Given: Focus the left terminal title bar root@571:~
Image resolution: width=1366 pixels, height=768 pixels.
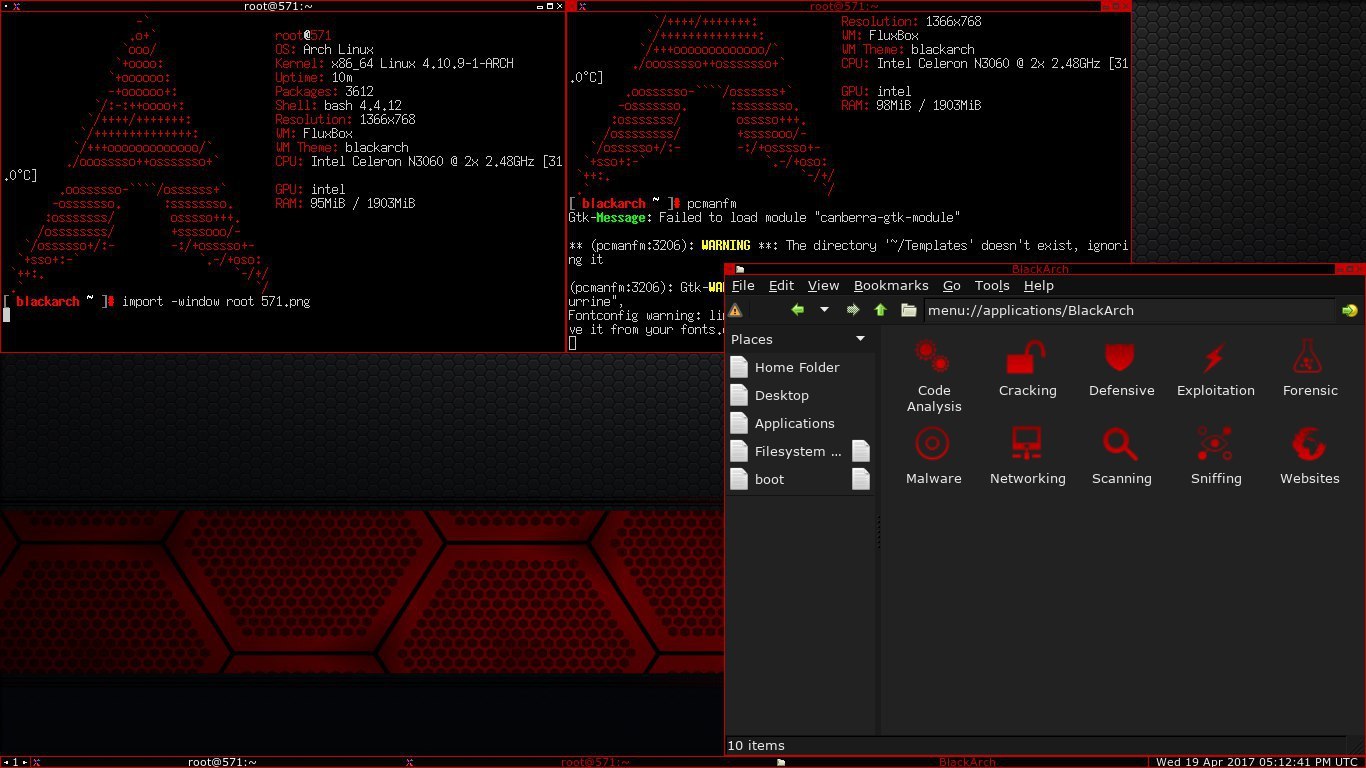Looking at the screenshot, I should coord(278,6).
